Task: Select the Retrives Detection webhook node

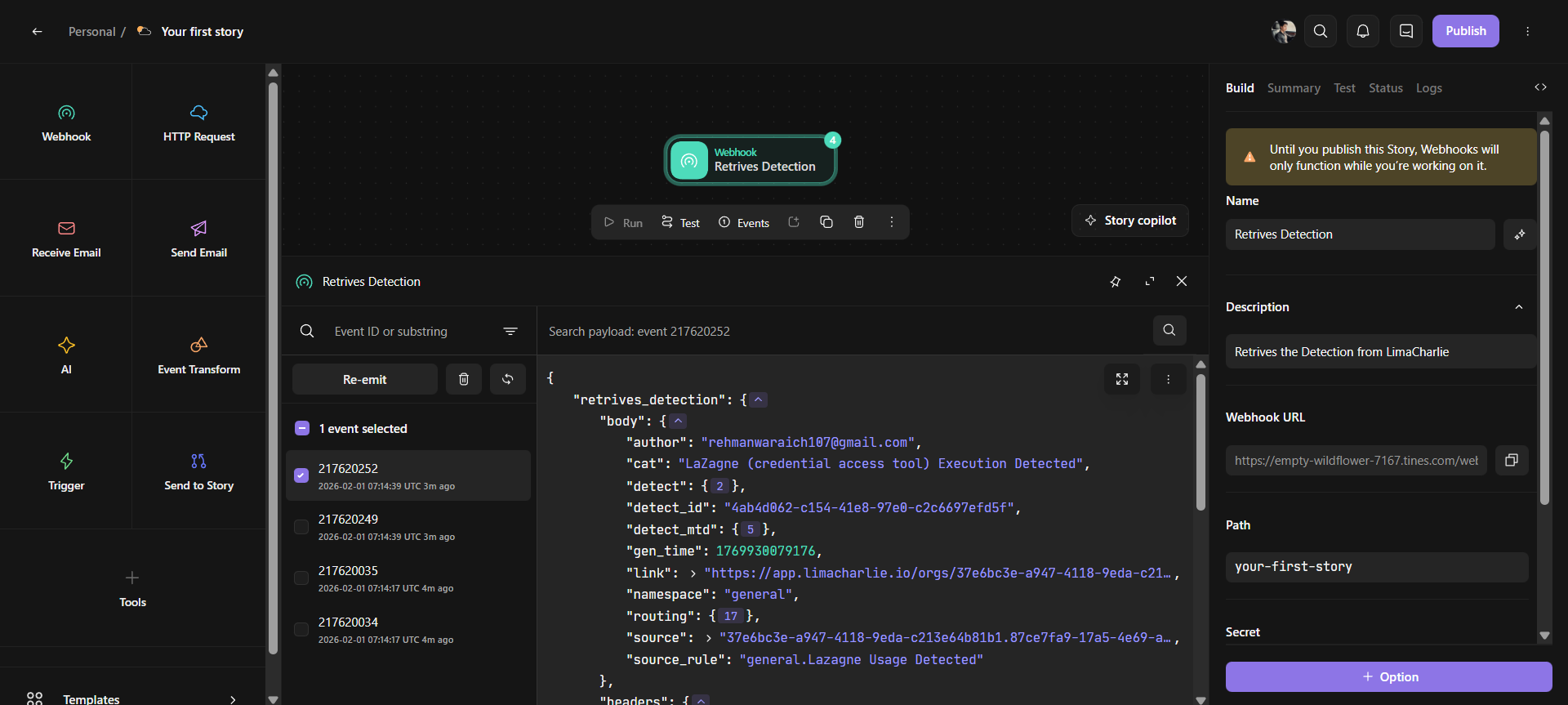Action: click(x=751, y=160)
